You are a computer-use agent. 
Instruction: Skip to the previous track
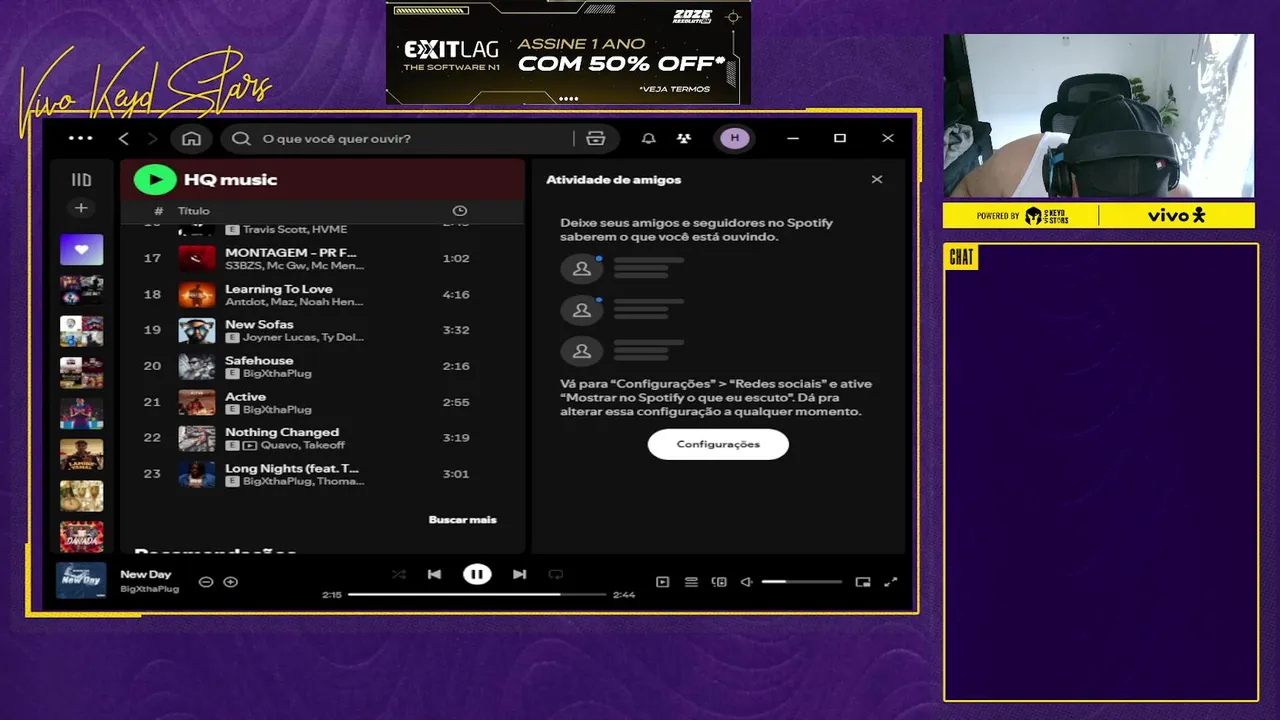[x=434, y=574]
